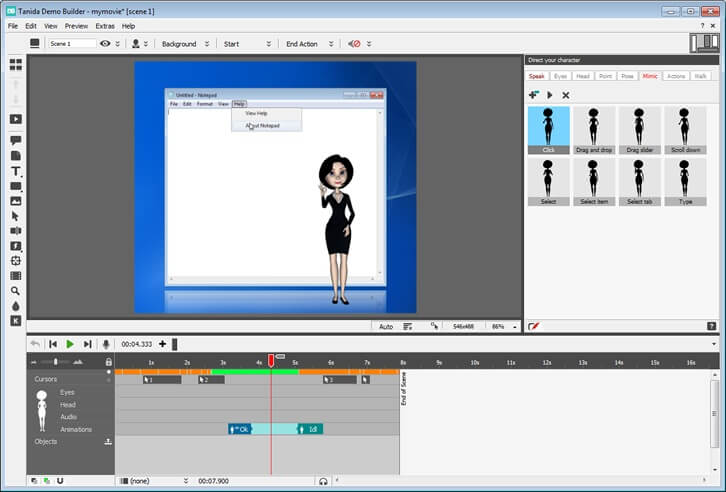Click the microphone record icon

[106, 344]
